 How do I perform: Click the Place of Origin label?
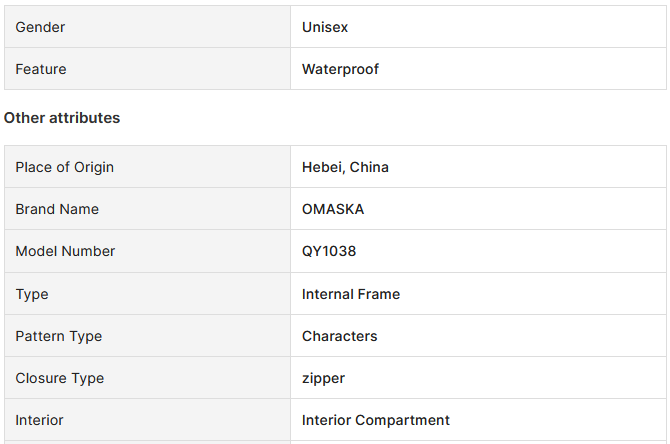click(x=65, y=167)
